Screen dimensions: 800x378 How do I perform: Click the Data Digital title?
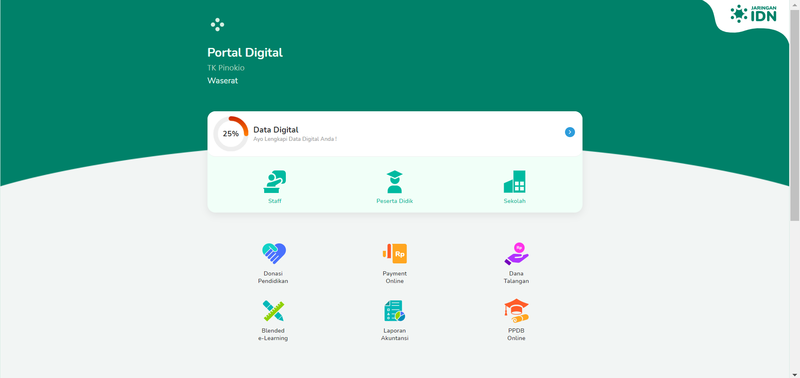[276, 130]
